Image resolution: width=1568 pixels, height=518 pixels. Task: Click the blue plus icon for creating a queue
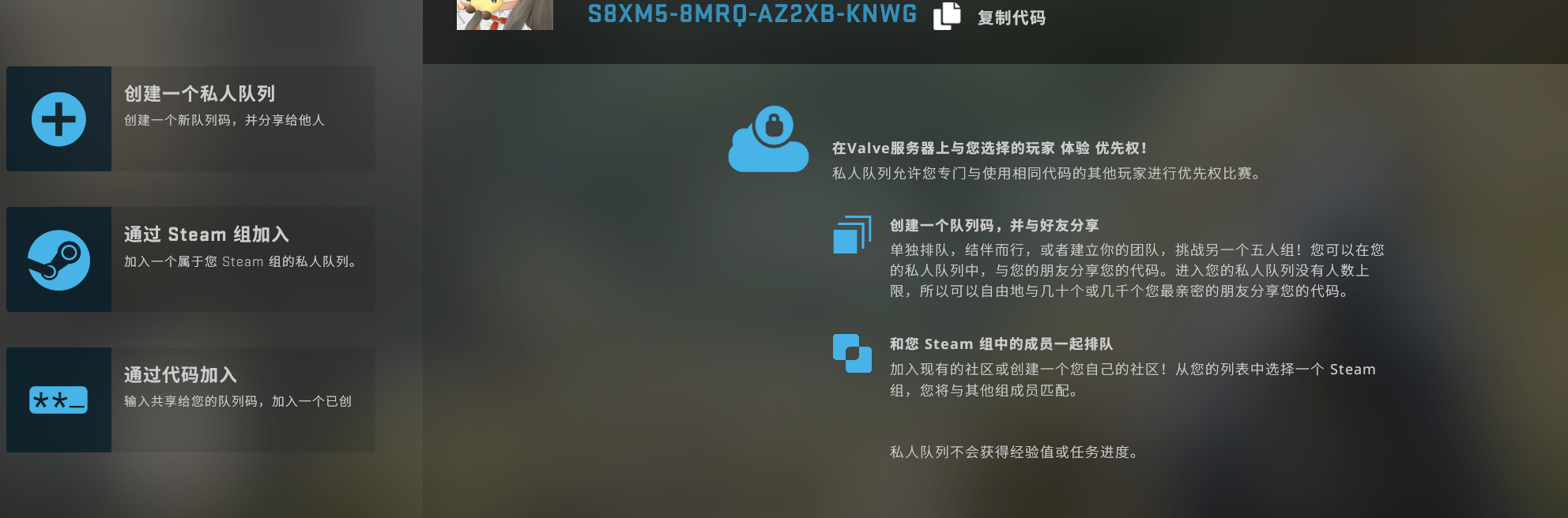(x=58, y=119)
